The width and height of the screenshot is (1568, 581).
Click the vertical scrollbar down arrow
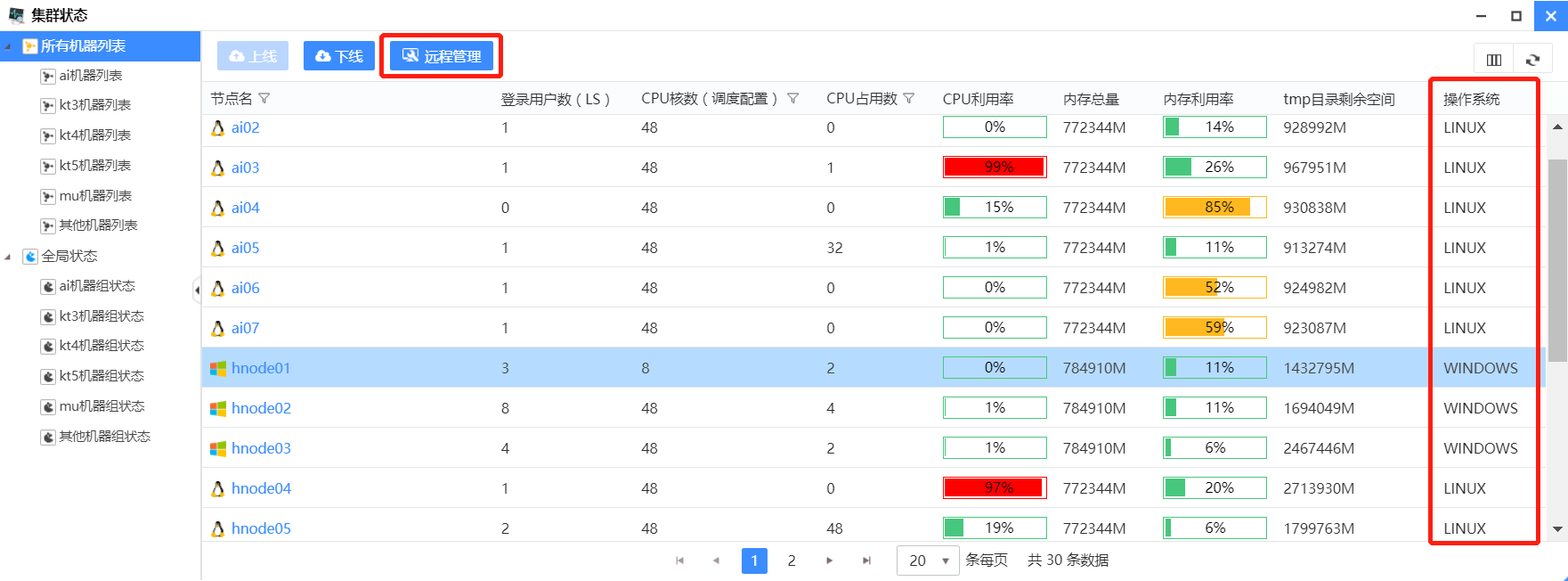[x=1557, y=528]
